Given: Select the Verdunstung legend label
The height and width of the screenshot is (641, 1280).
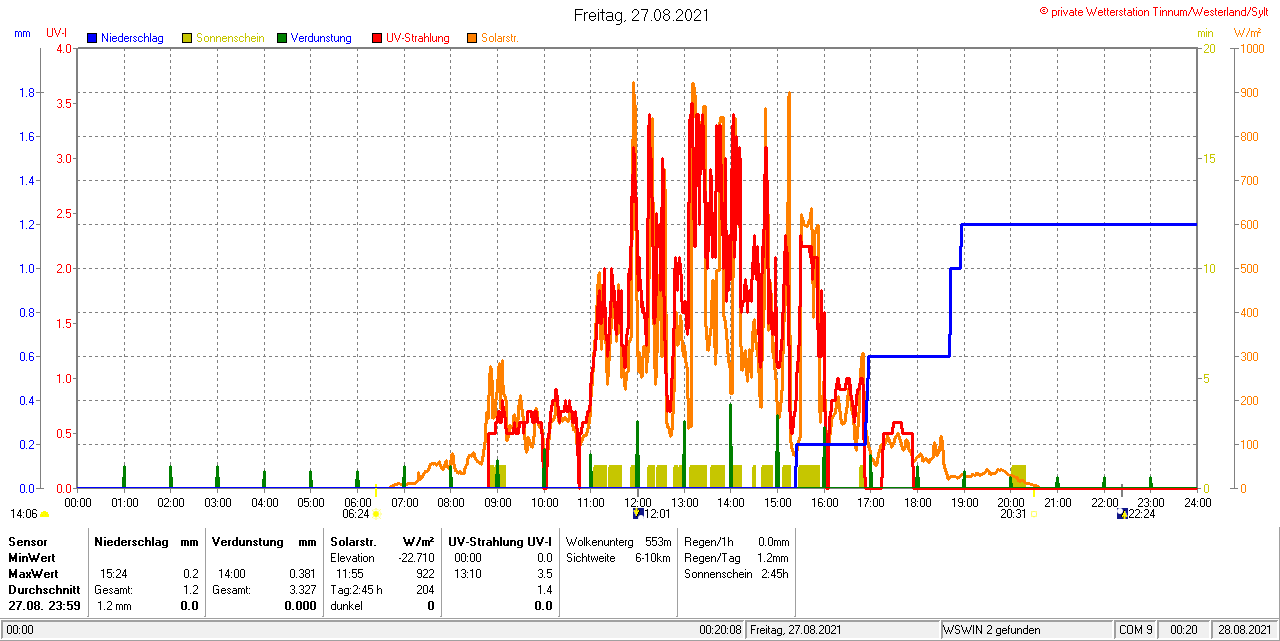Looking at the screenshot, I should point(321,38).
